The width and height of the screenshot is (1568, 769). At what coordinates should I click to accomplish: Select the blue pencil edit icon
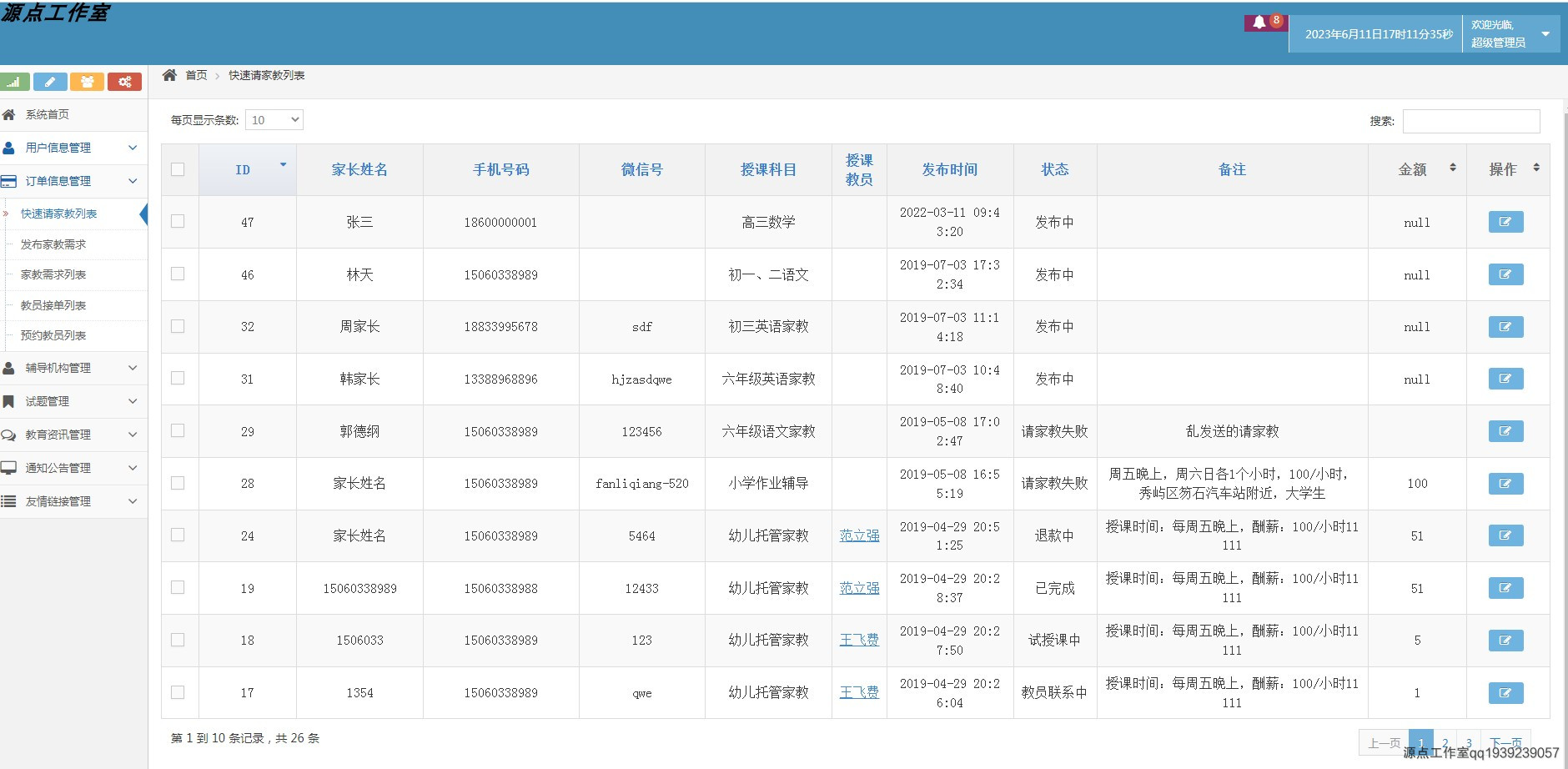51,82
